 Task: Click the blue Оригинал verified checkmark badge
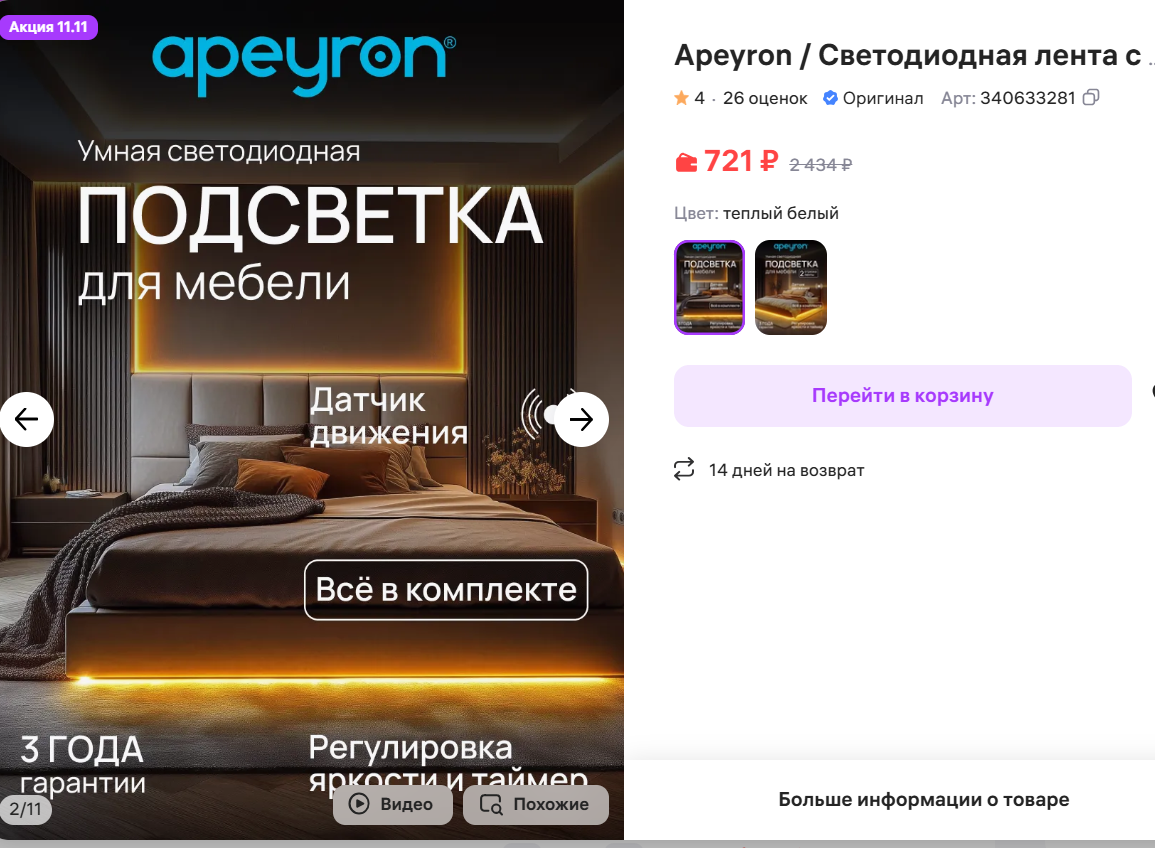click(830, 98)
